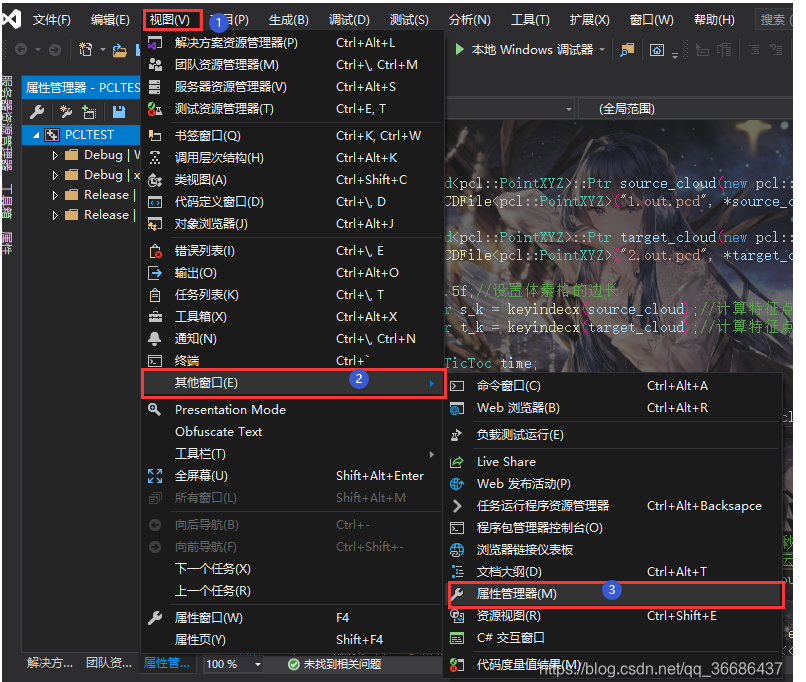The width and height of the screenshot is (806, 682).
Task: Select the wrench Properties icon in Property Manager toolbar
Action: (x=37, y=112)
